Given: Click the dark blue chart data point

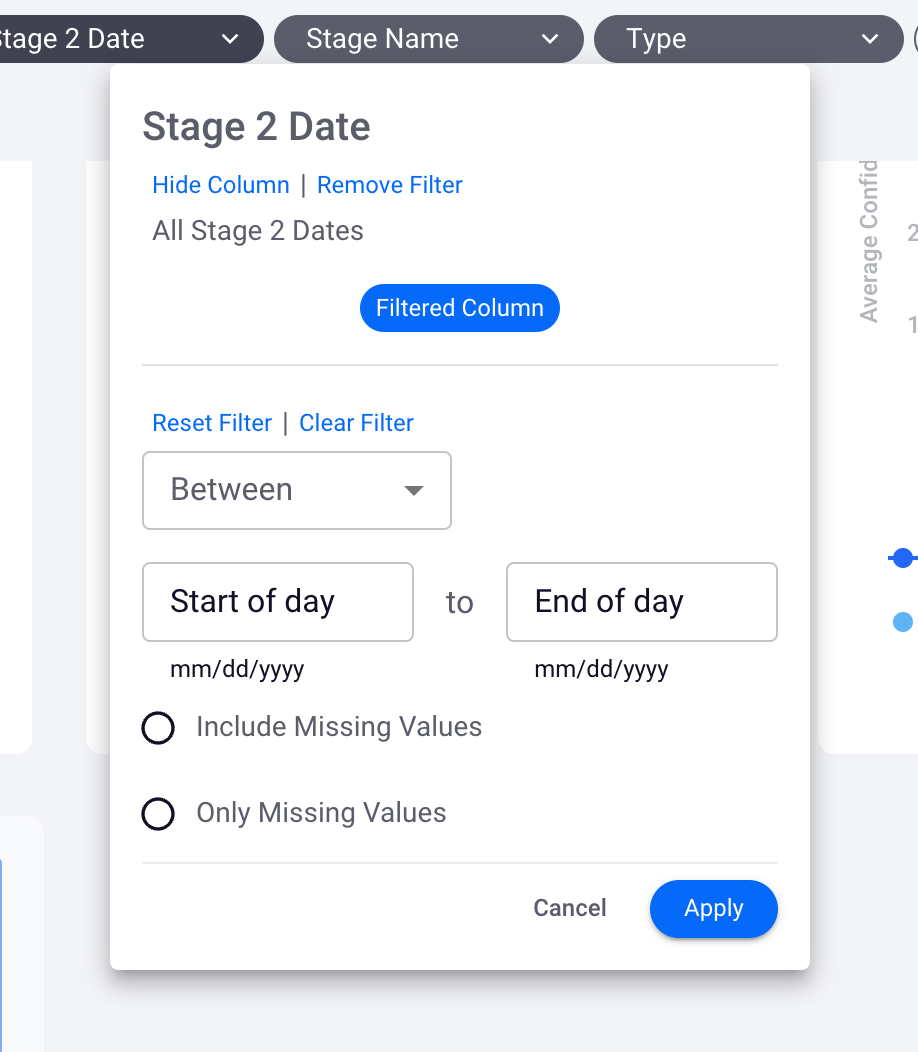Looking at the screenshot, I should [903, 559].
